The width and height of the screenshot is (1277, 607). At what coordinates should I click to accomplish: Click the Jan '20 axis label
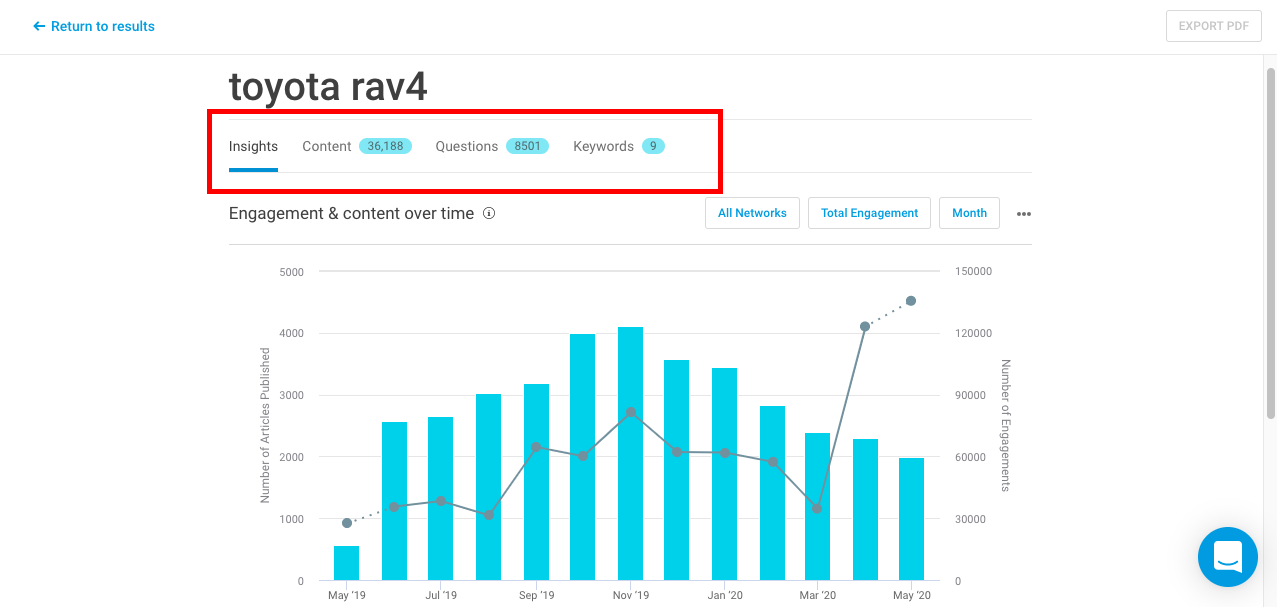pos(724,596)
